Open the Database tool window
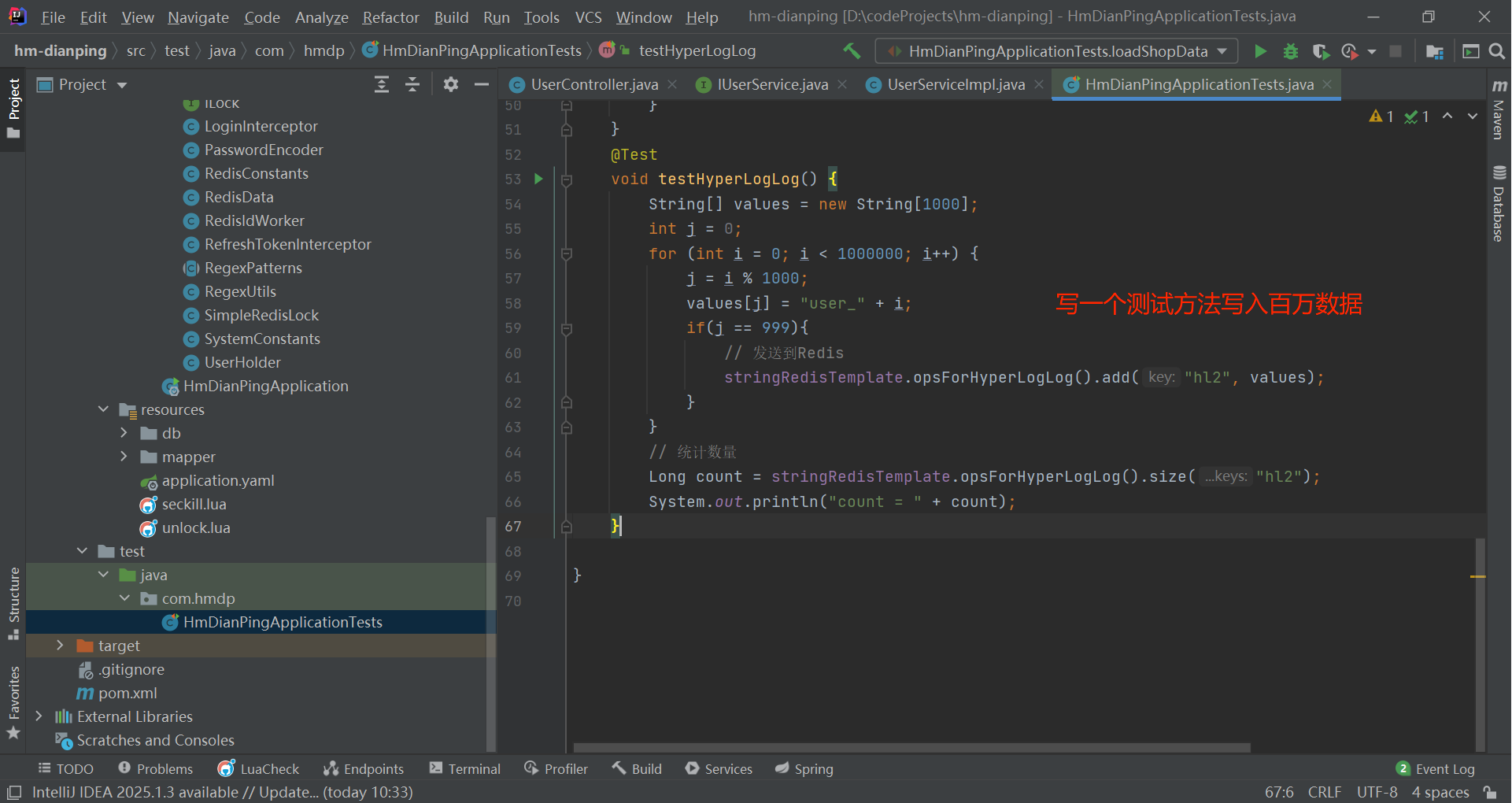This screenshot has height=803, width=1512. (x=1499, y=203)
